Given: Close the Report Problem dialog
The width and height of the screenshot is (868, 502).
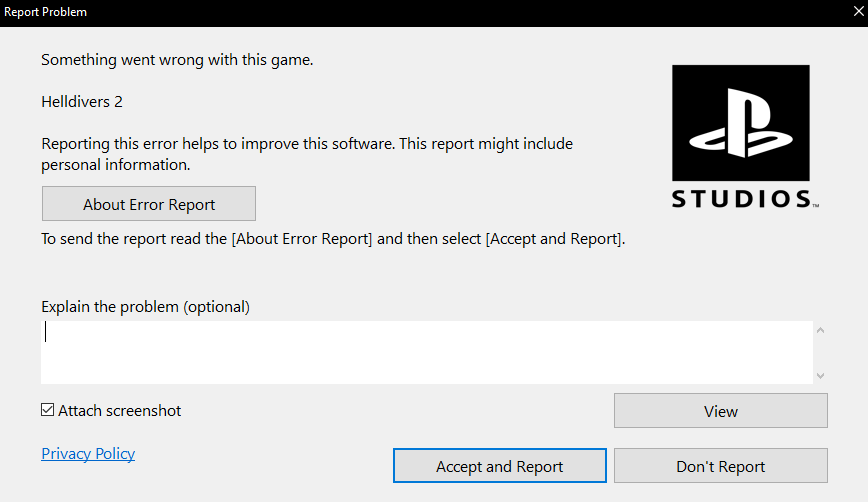Looking at the screenshot, I should click(858, 12).
